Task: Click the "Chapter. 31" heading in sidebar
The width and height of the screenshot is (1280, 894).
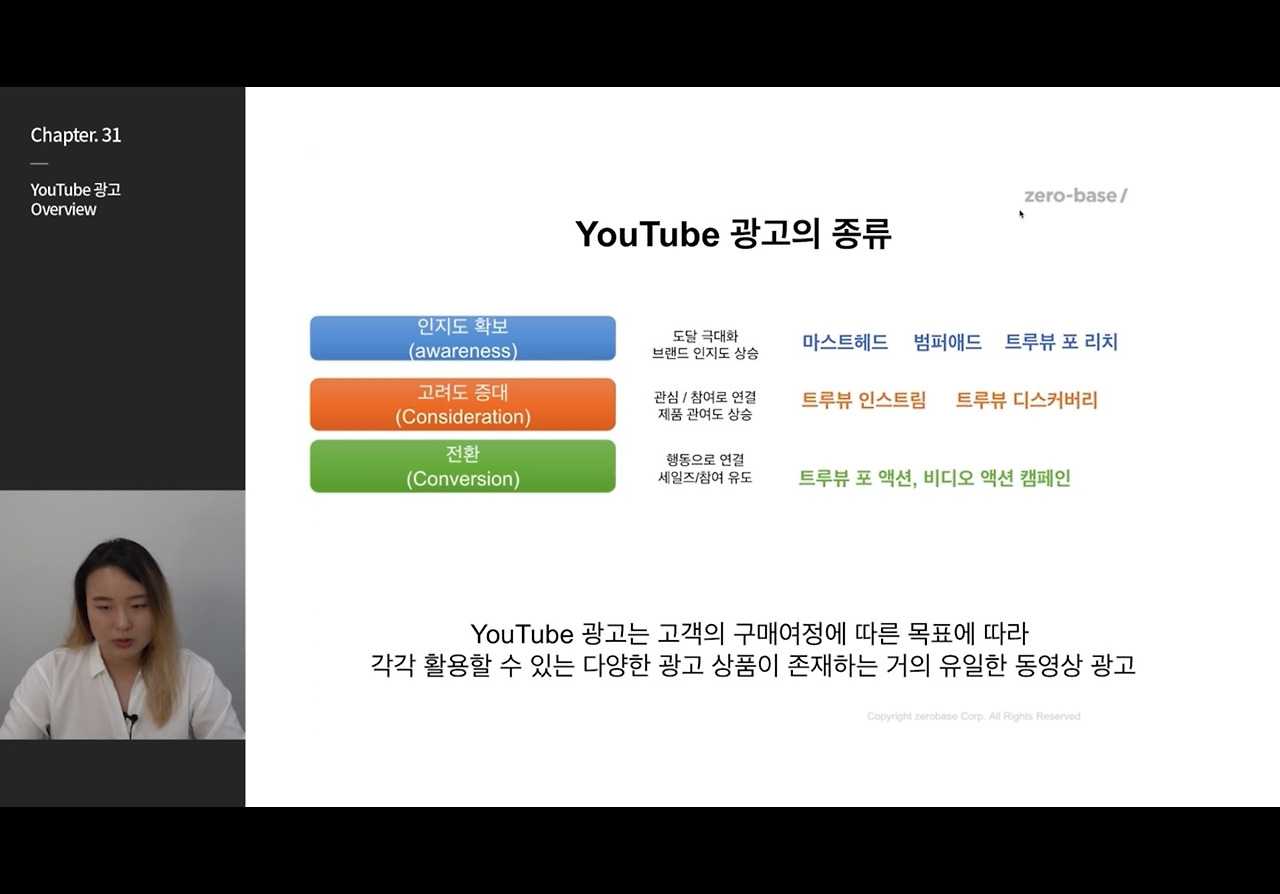Action: (x=76, y=135)
